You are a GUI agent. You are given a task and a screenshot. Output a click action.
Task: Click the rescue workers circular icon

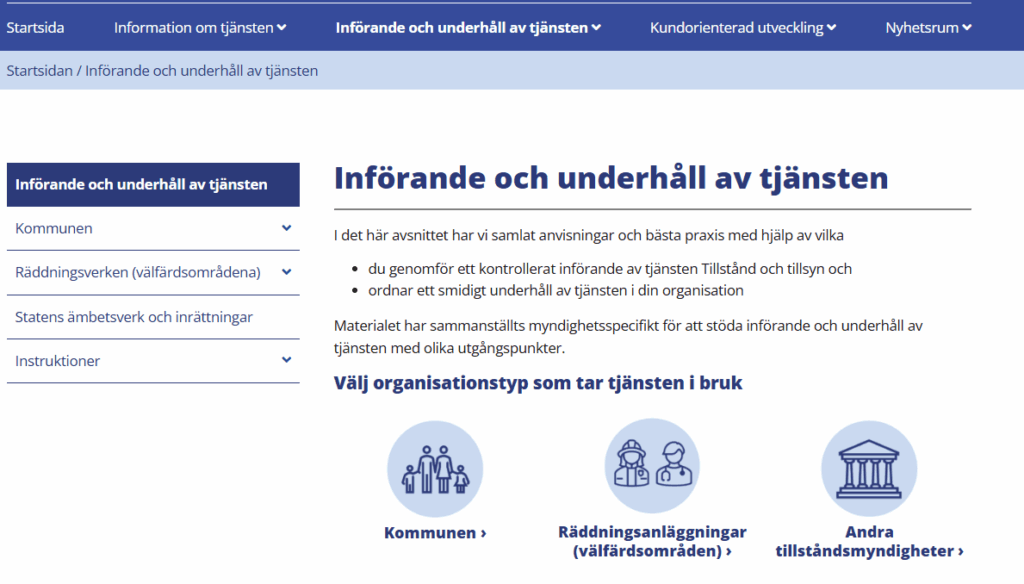[x=652, y=466]
